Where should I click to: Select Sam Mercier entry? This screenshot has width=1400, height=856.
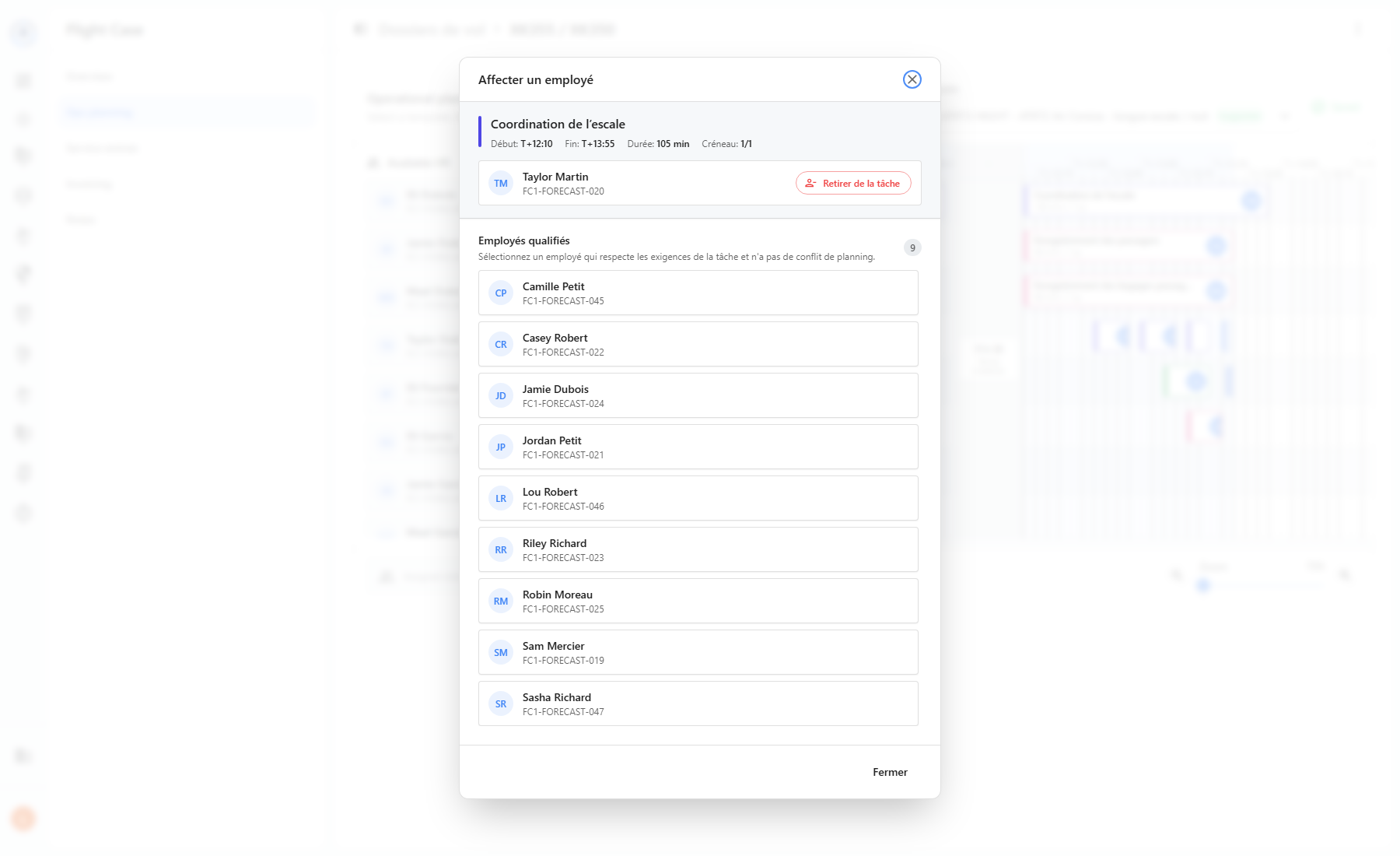[698, 653]
